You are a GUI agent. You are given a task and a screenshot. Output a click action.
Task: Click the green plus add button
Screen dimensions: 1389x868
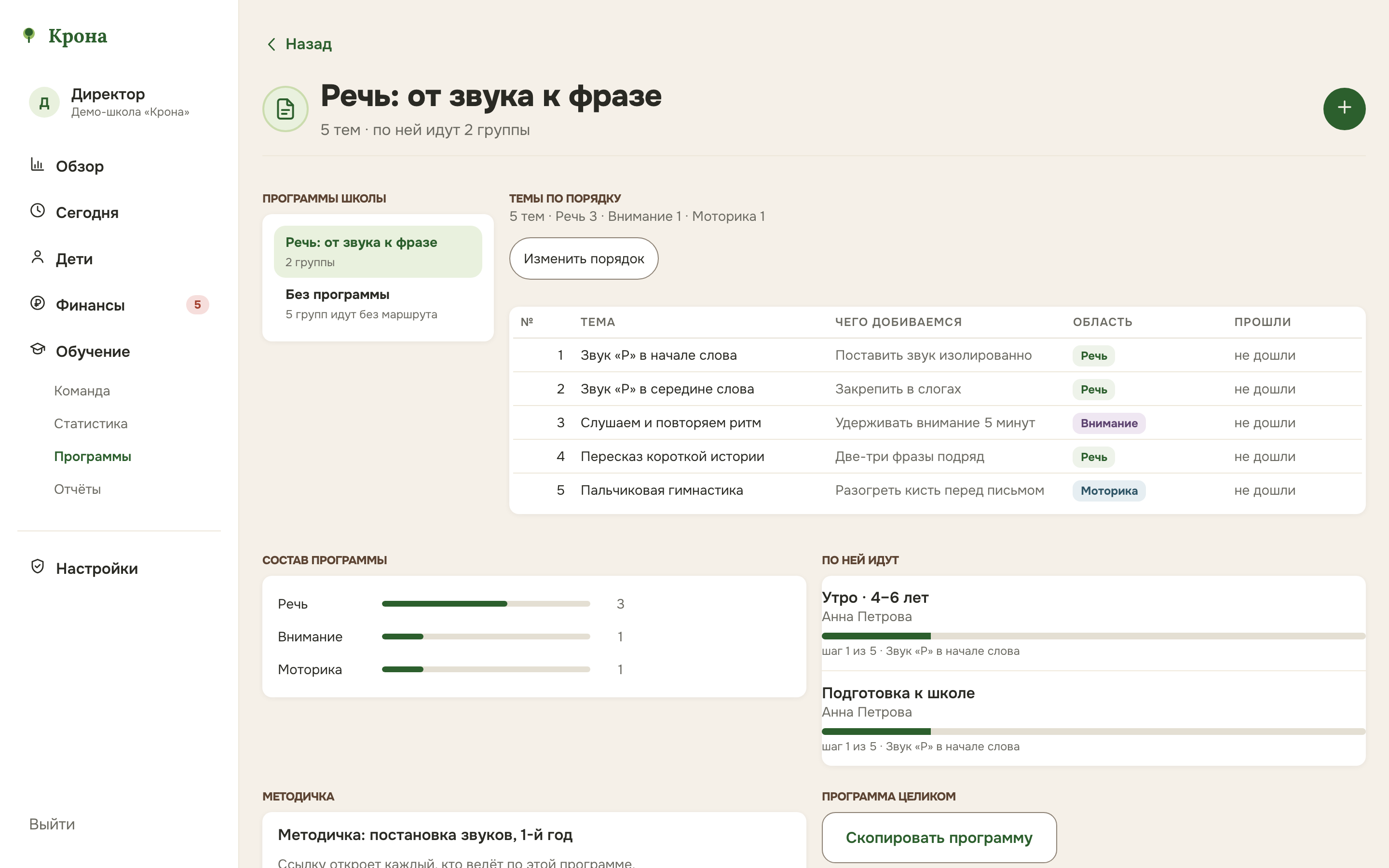1344,108
